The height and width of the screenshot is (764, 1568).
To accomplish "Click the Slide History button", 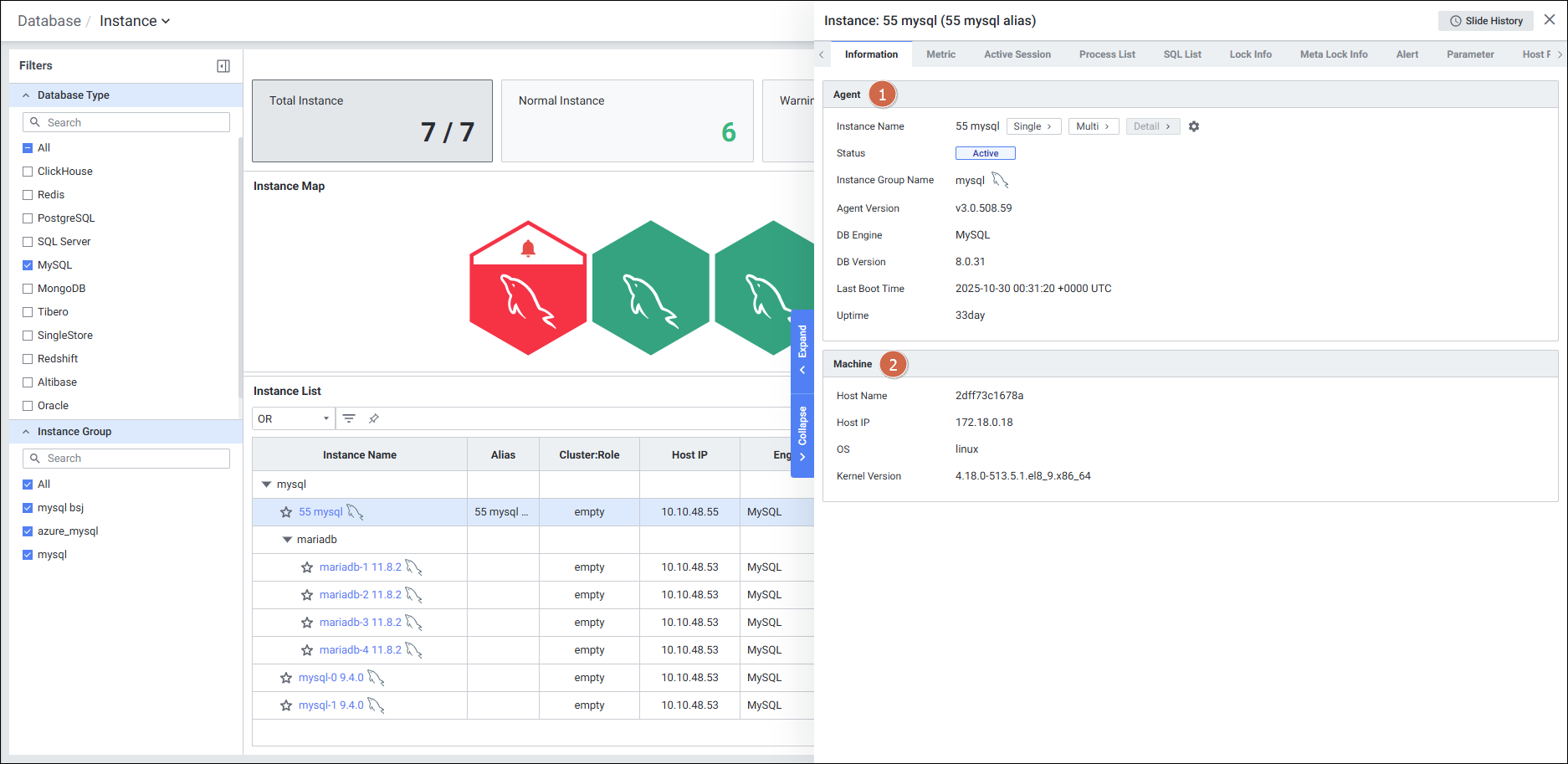I will click(x=1485, y=21).
